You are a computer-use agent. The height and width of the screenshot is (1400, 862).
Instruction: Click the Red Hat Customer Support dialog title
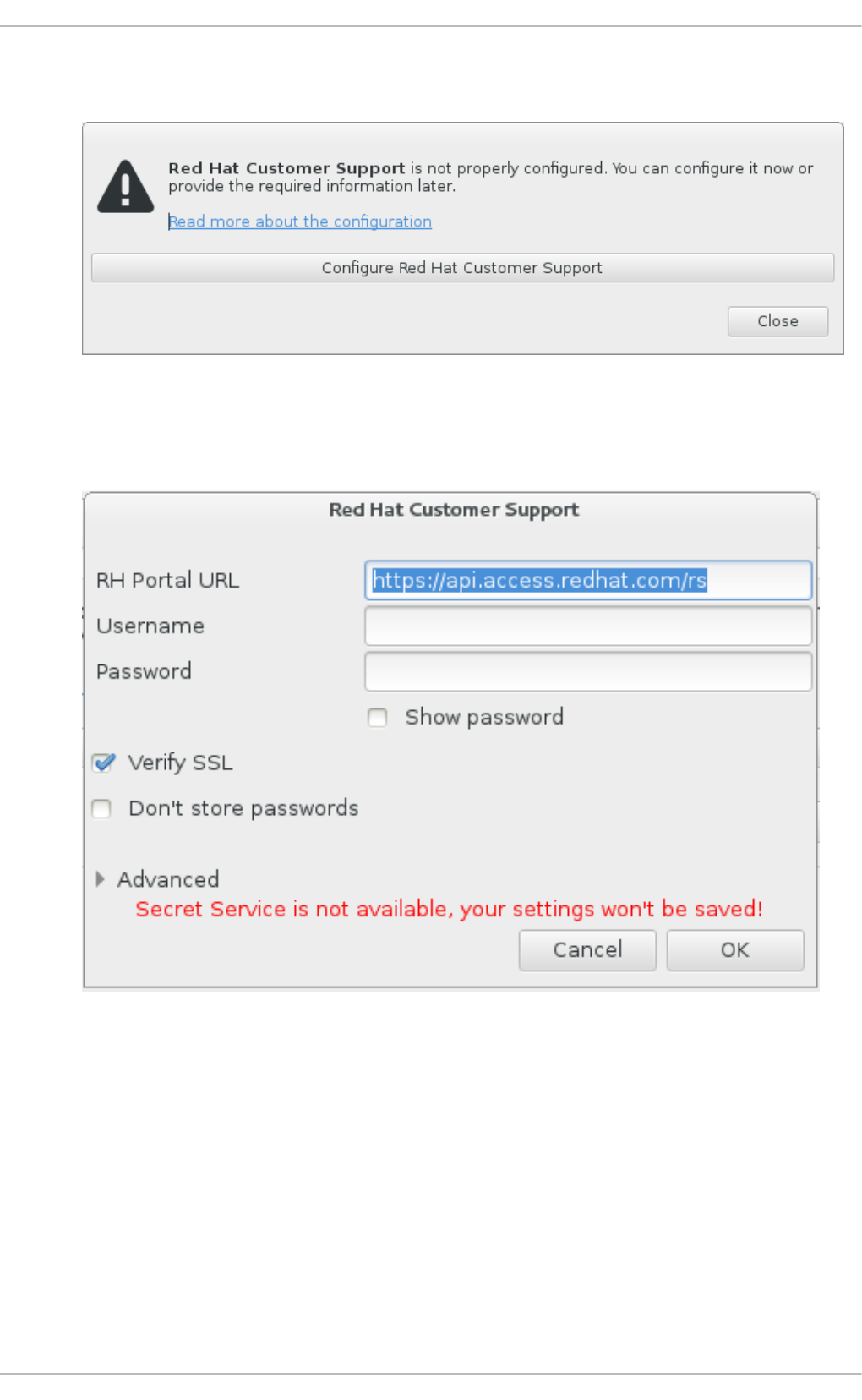(x=454, y=510)
